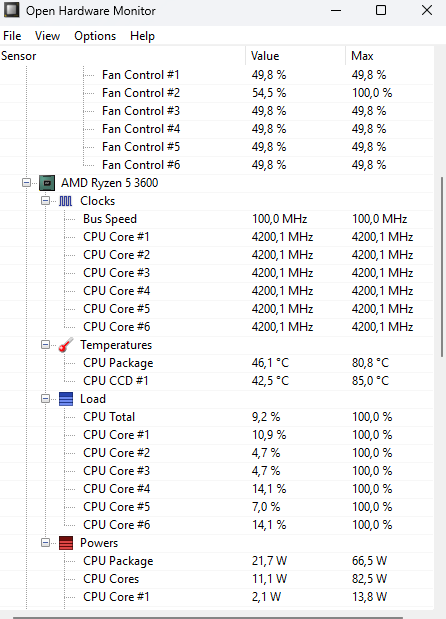Select the CPU Package temperature row
446x619 pixels.
tap(216, 363)
